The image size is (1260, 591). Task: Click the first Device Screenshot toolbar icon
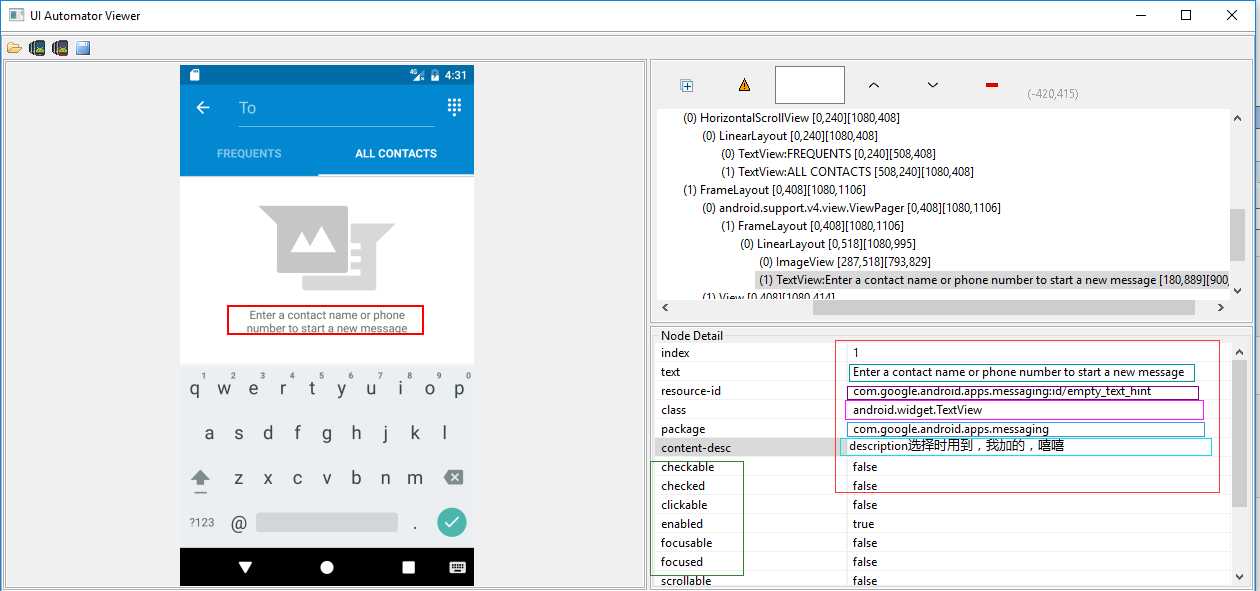point(37,47)
